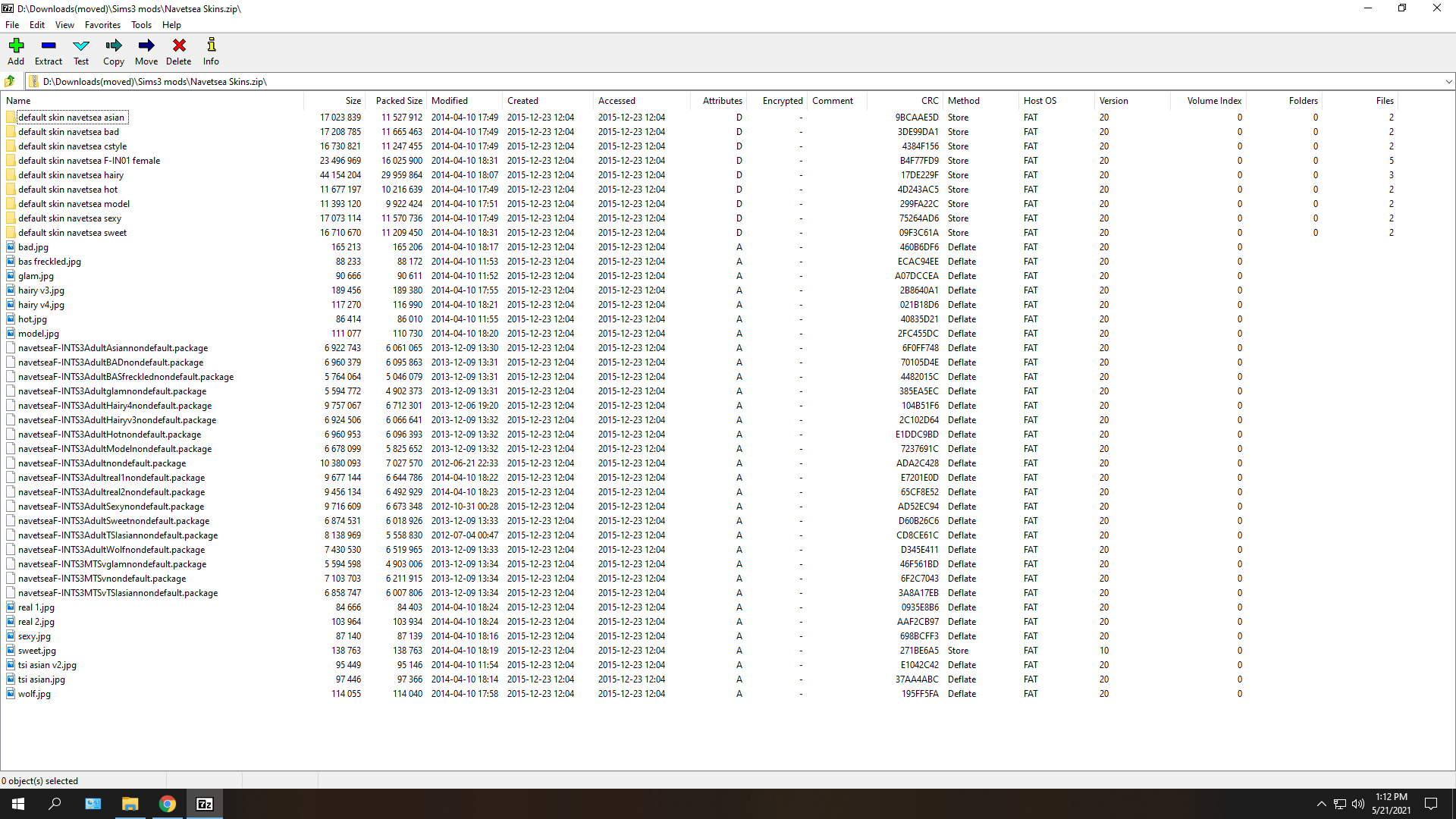The height and width of the screenshot is (819, 1456).
Task: Click the Copy toolbar icon
Action: (x=114, y=46)
